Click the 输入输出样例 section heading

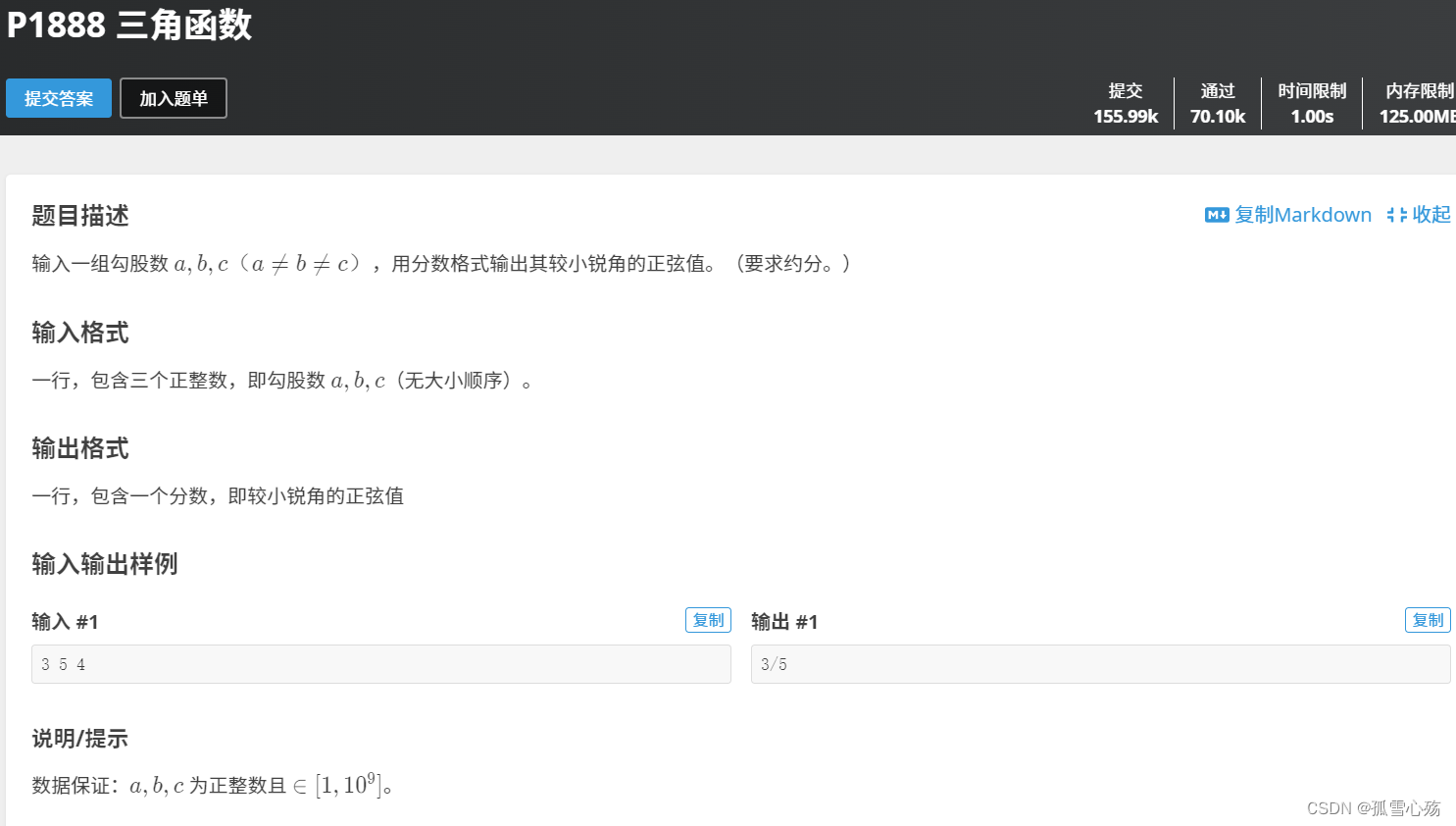pyautogui.click(x=103, y=564)
